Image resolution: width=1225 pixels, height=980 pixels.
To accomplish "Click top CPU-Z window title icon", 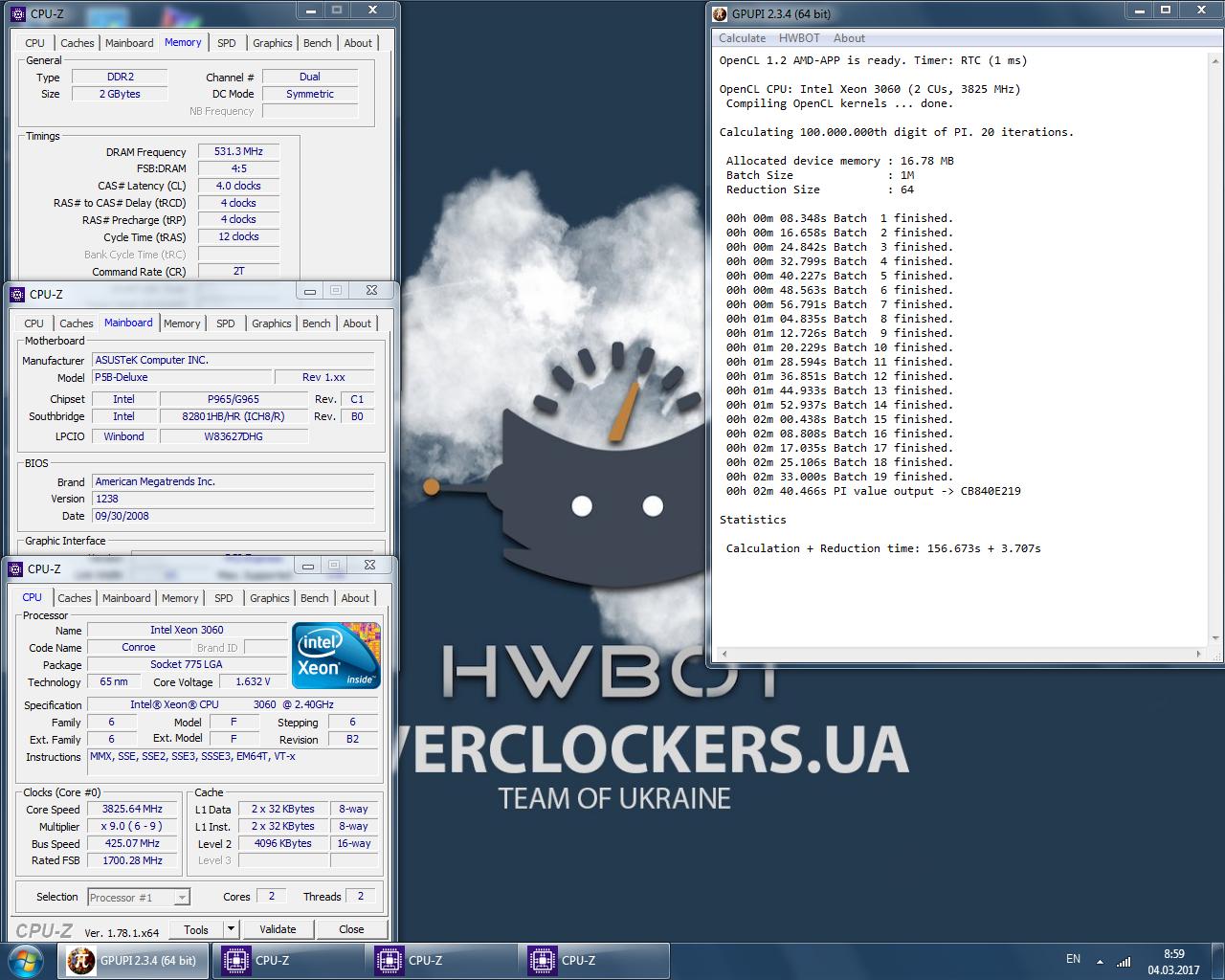I will point(18,13).
